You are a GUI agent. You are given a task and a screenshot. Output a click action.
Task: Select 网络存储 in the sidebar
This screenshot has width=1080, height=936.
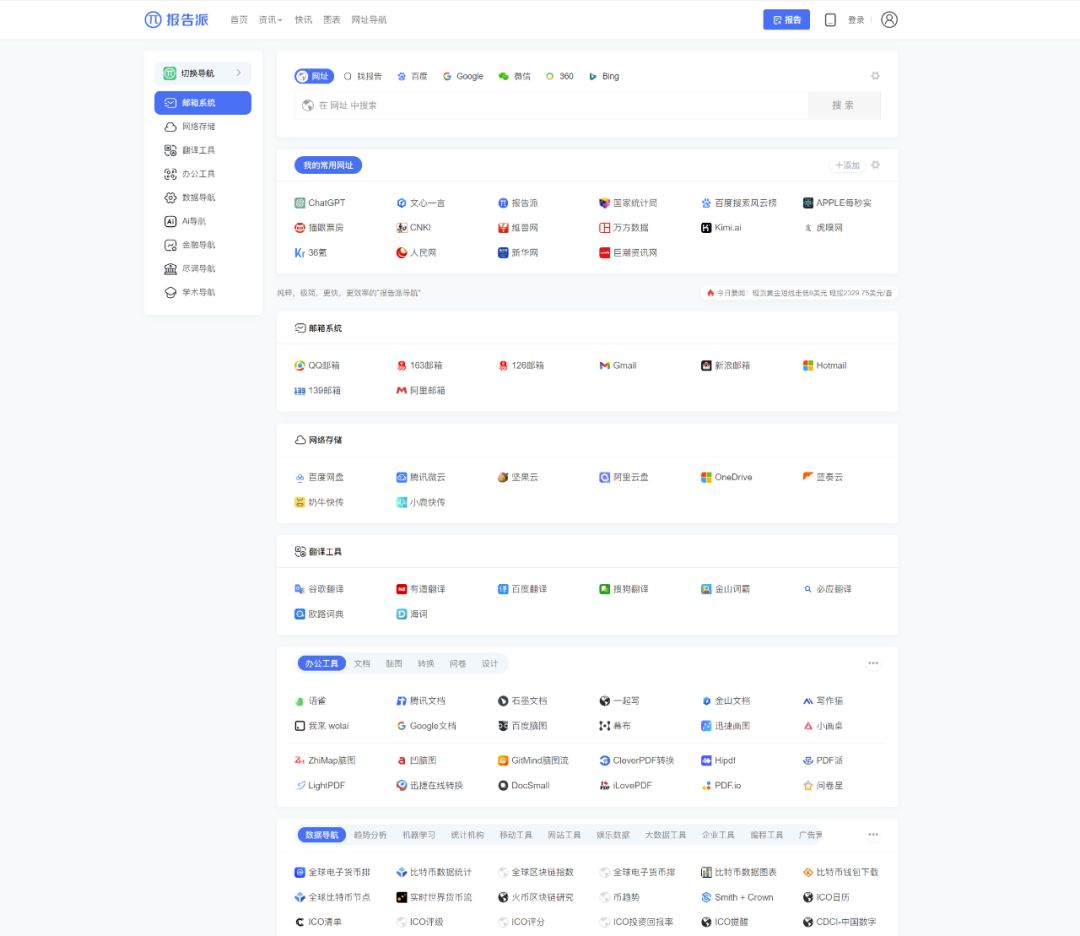click(x=202, y=127)
